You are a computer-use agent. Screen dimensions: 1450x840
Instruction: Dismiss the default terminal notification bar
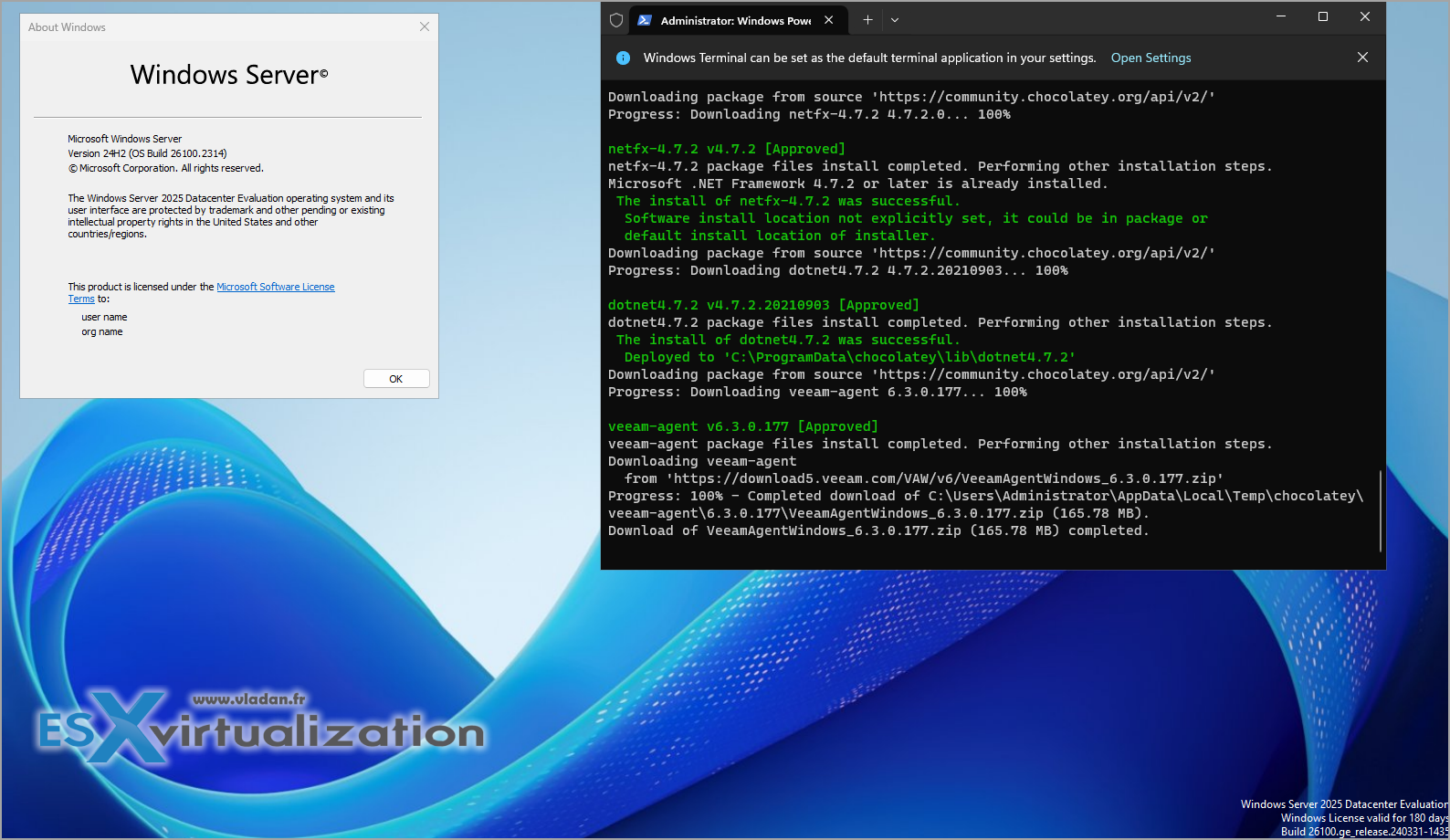tap(1362, 58)
